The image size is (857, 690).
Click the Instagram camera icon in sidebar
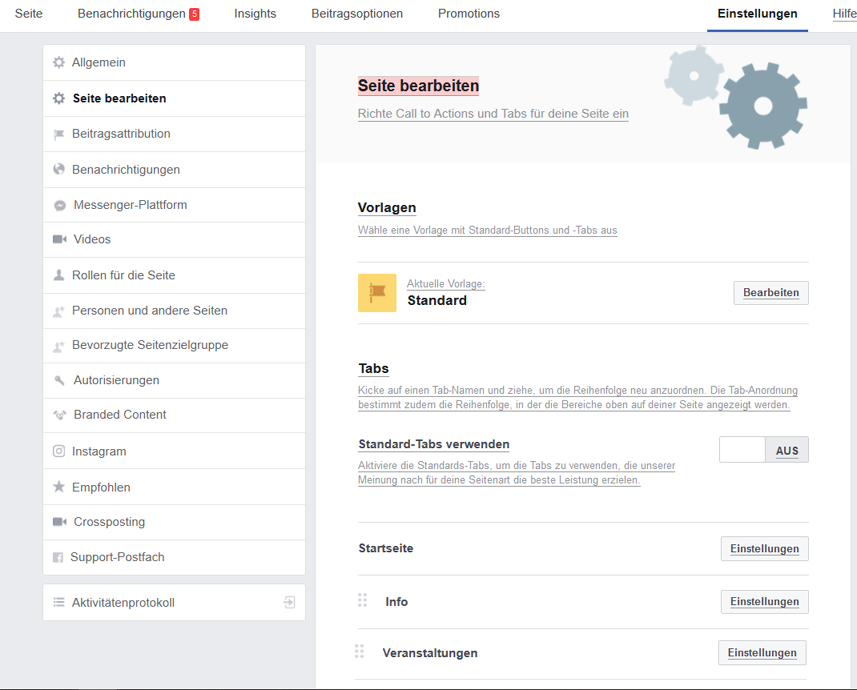(x=58, y=451)
